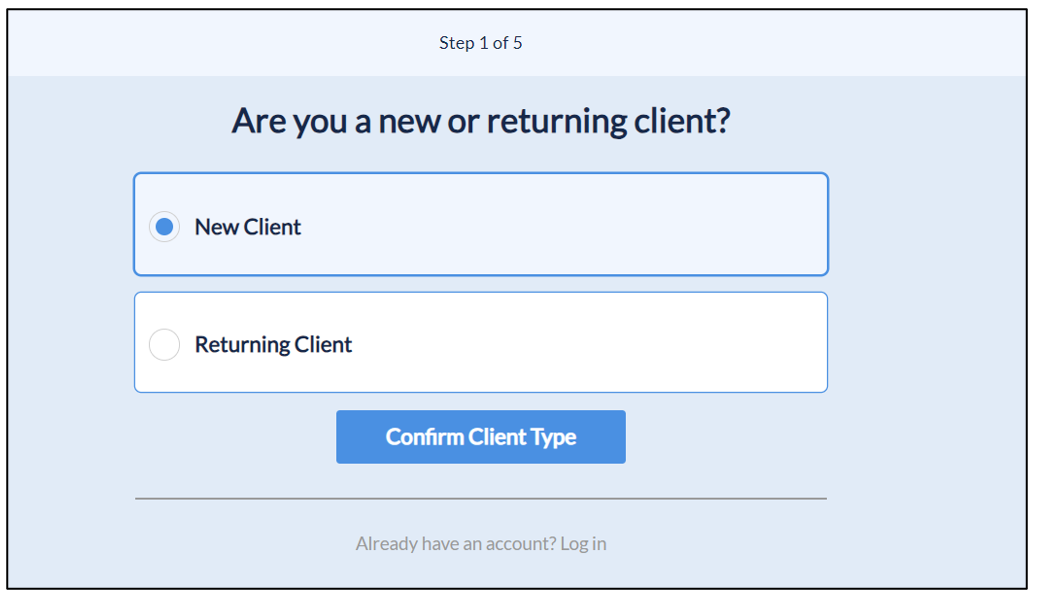Open the Log in link
1039x597 pixels.
coord(583,544)
